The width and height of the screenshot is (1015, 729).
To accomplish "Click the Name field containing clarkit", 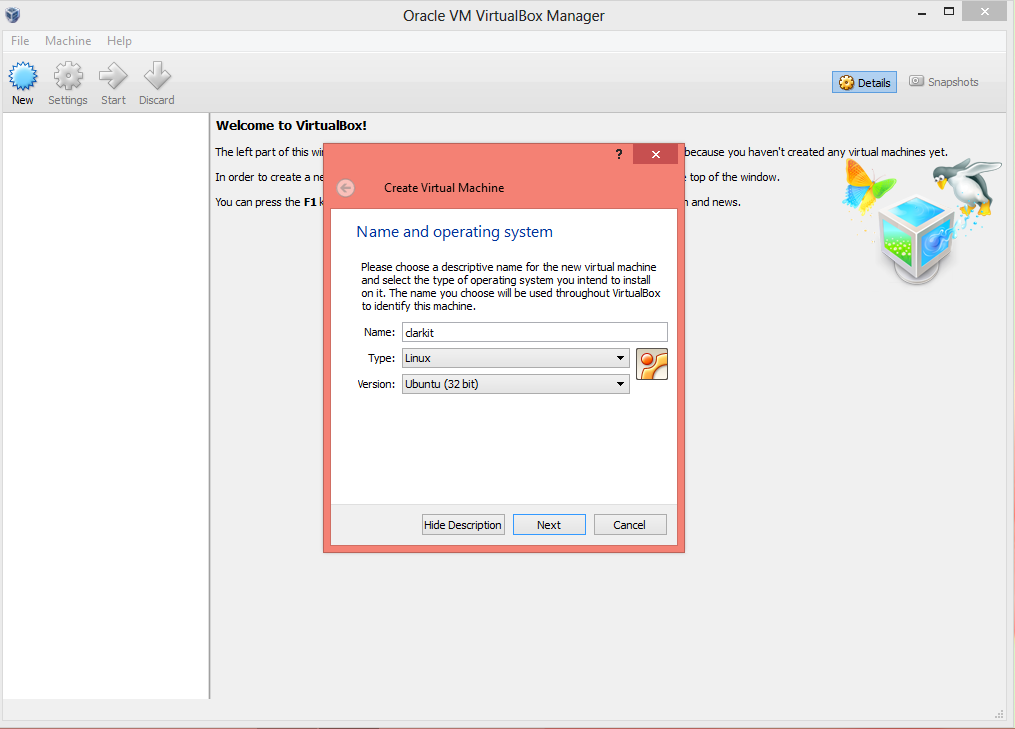I will coord(533,332).
